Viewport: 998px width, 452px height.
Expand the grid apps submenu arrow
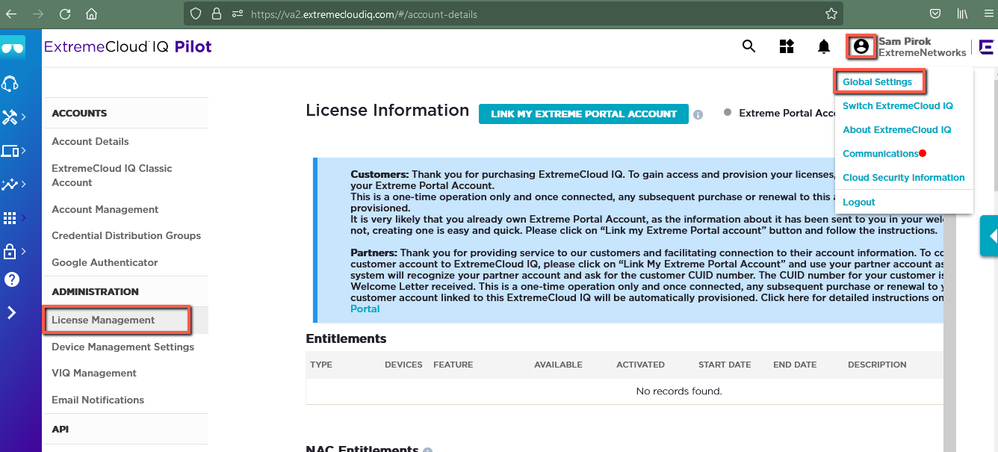coord(24,218)
